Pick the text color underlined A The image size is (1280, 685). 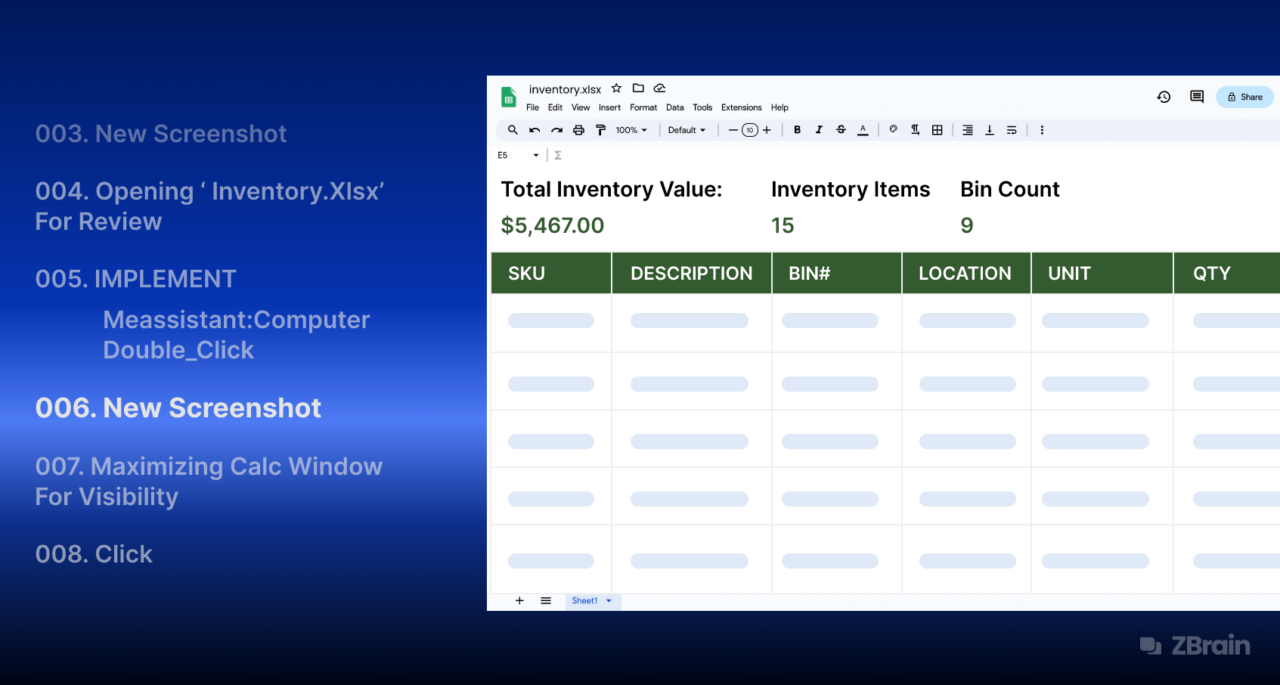pyautogui.click(x=863, y=130)
